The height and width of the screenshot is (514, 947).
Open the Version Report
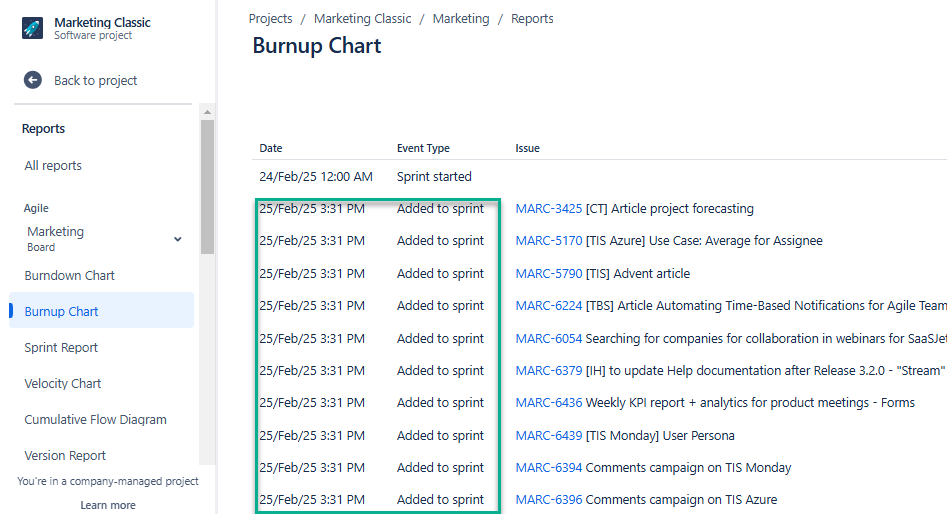coord(65,455)
